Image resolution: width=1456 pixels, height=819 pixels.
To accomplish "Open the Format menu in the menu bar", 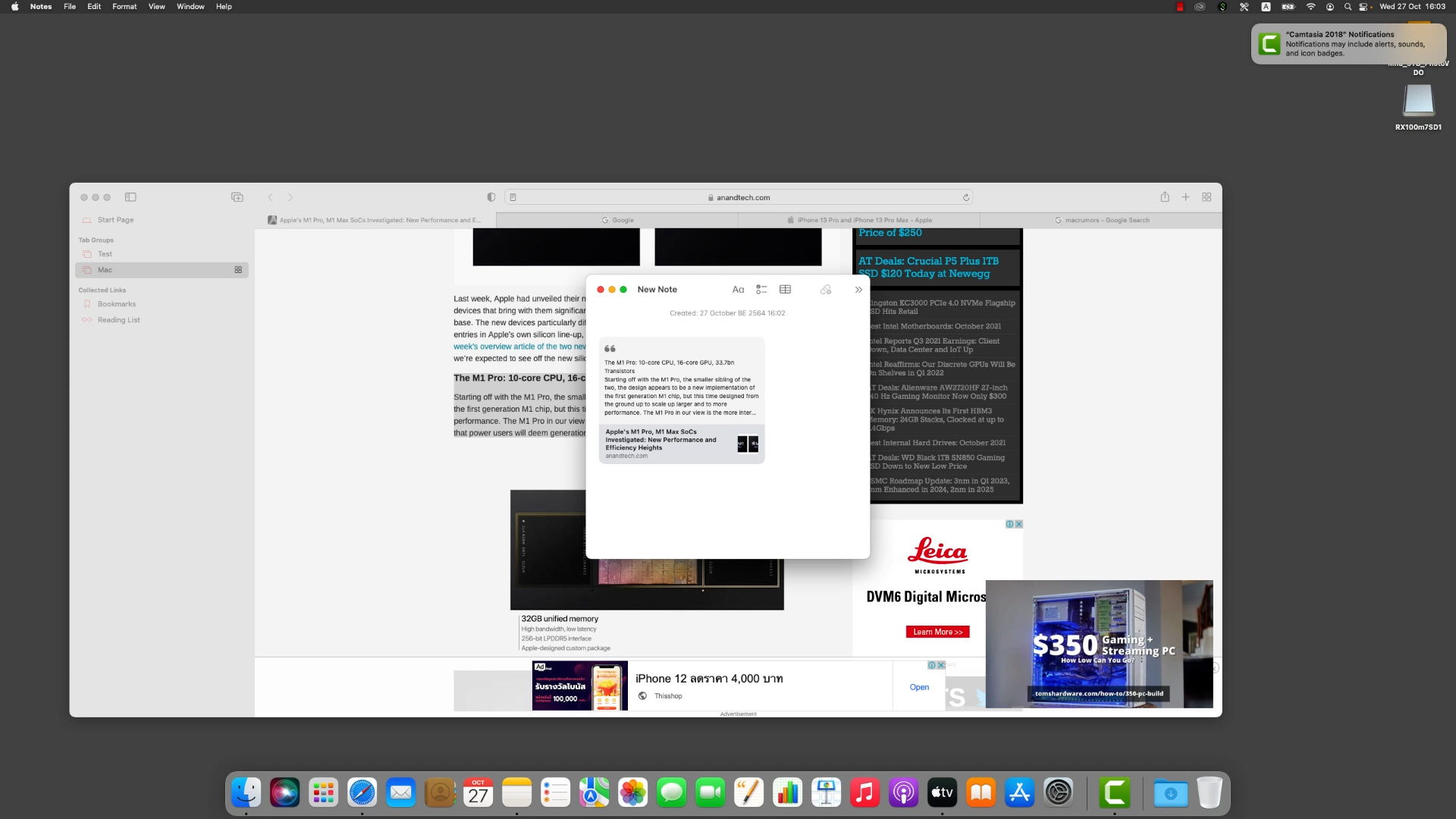I will [x=124, y=7].
